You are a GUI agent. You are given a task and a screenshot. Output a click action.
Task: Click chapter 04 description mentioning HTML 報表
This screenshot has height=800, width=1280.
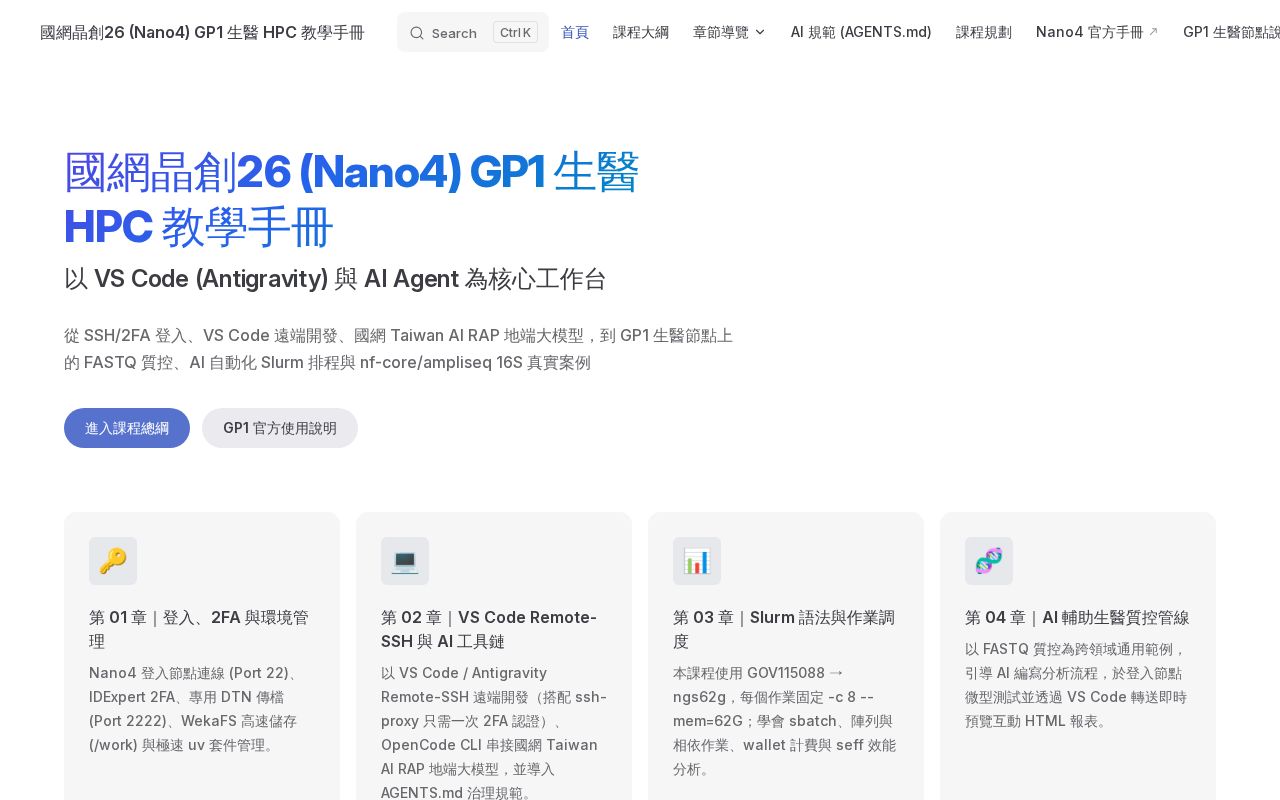pos(1077,685)
